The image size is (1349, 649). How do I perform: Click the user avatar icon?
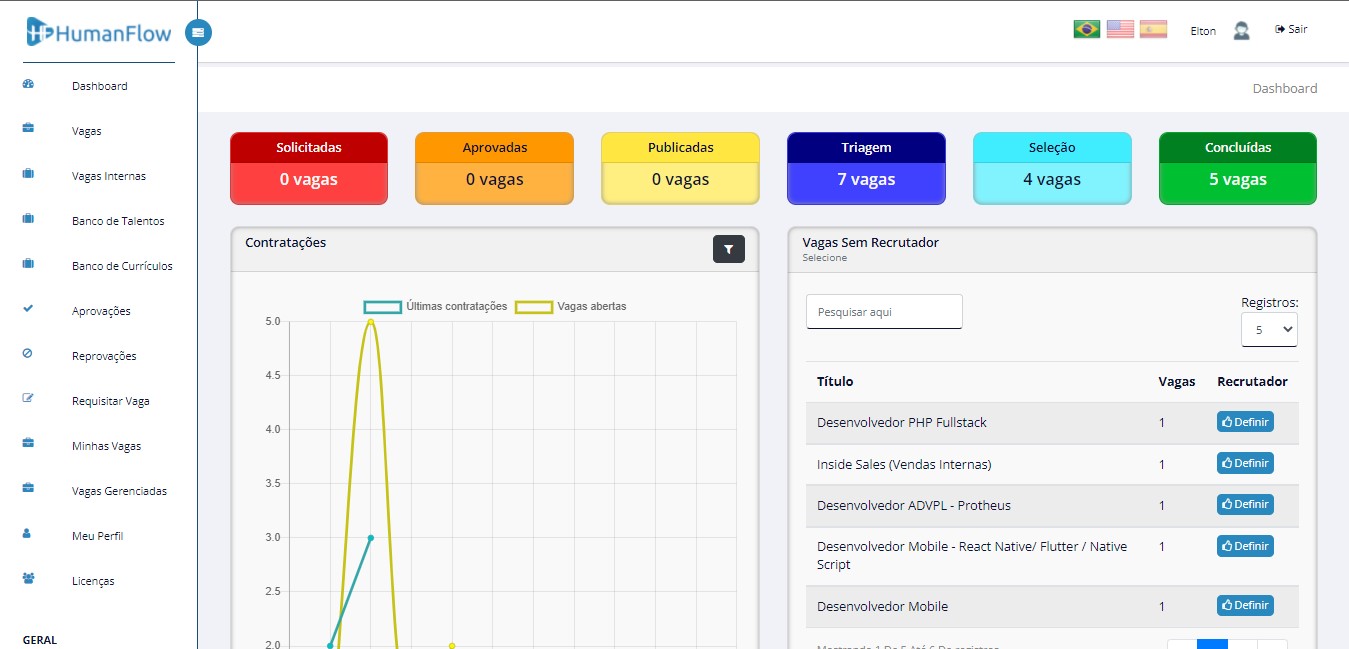(x=1241, y=31)
